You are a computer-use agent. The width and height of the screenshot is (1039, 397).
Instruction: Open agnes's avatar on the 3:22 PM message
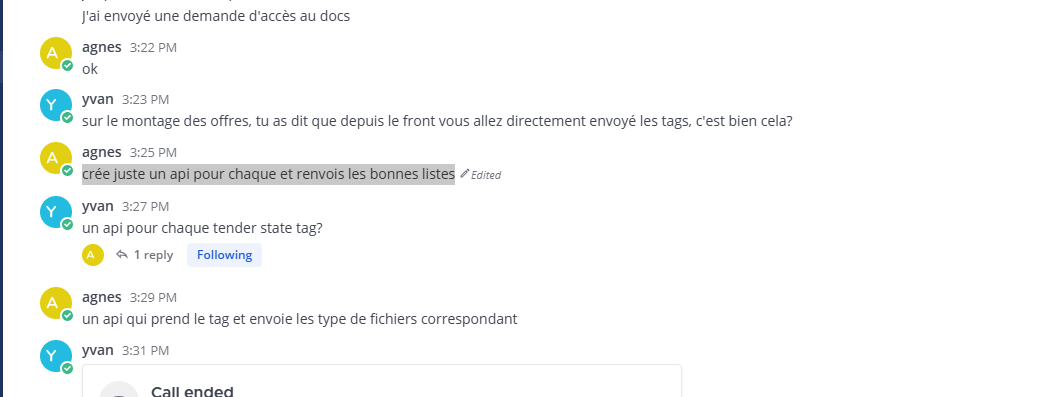56,53
